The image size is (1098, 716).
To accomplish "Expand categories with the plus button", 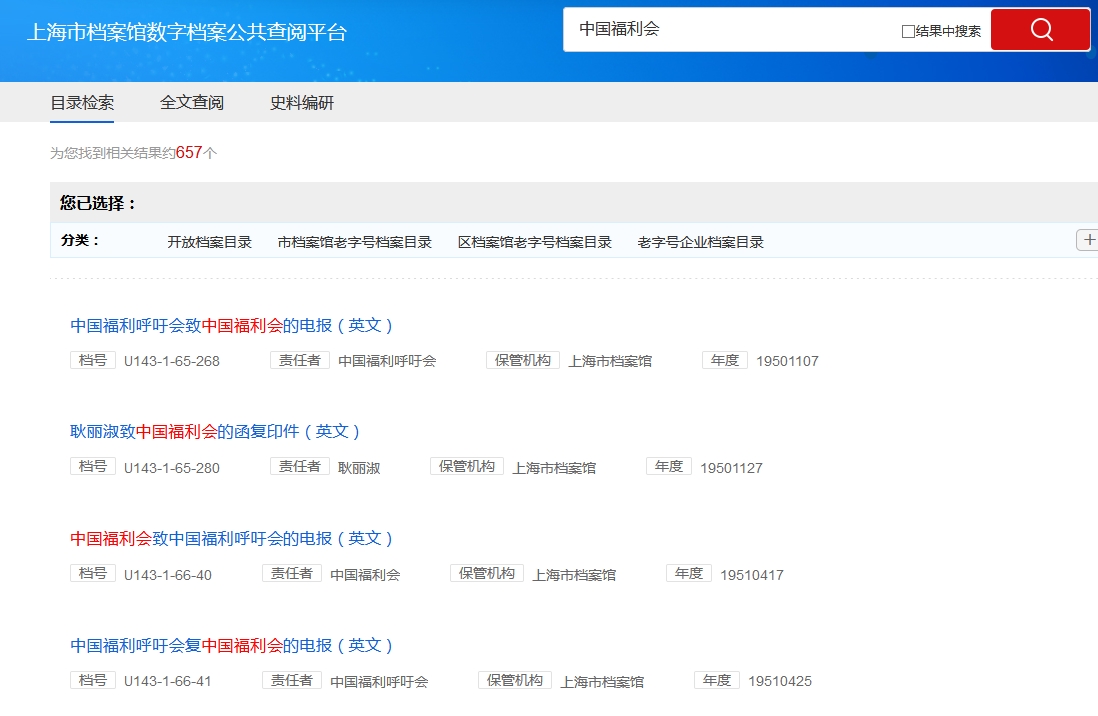I will (1088, 240).
